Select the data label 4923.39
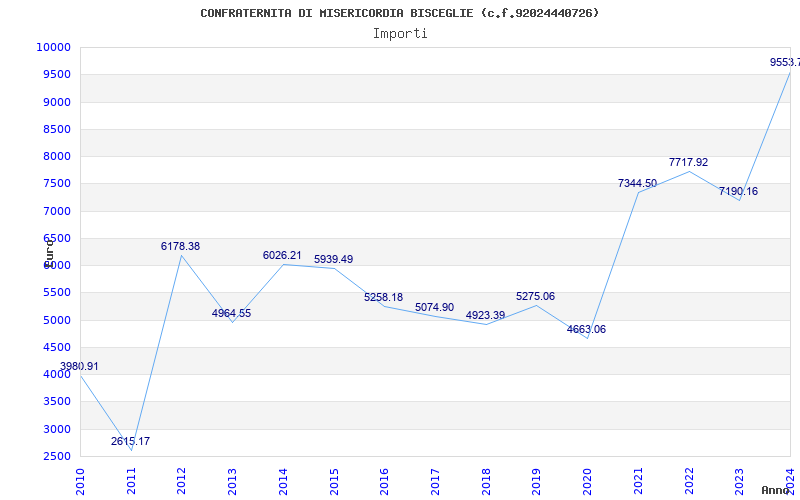Image resolution: width=800 pixels, height=500 pixels. pos(485,315)
